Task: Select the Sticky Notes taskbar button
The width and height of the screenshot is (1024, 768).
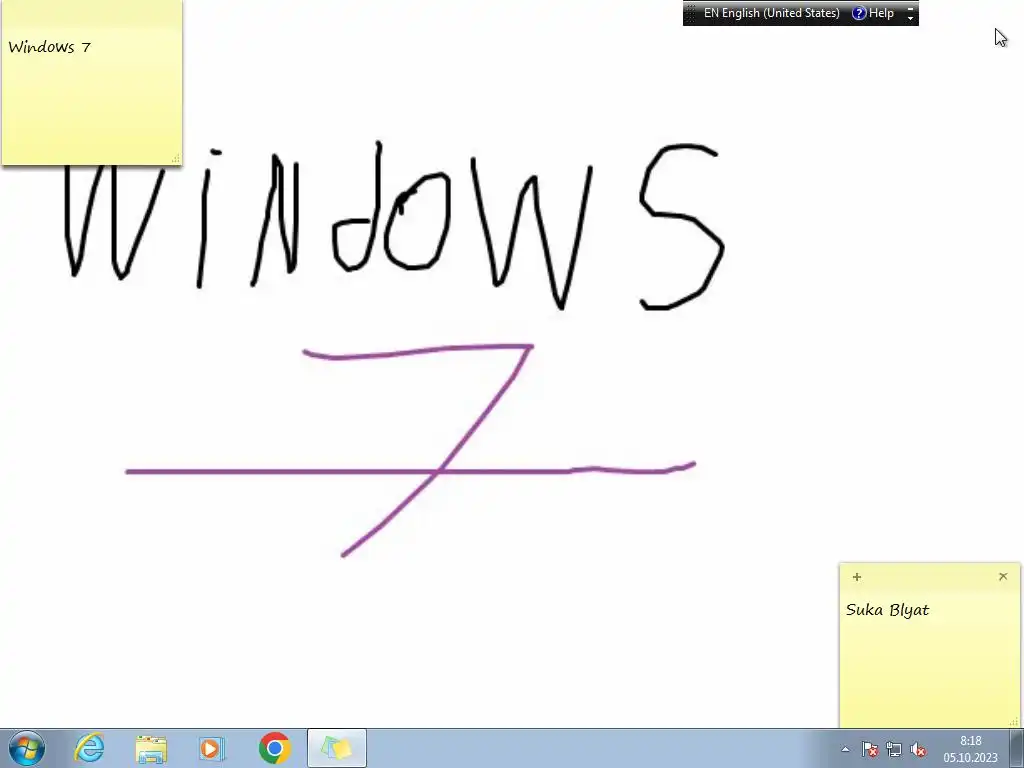Action: pos(337,748)
